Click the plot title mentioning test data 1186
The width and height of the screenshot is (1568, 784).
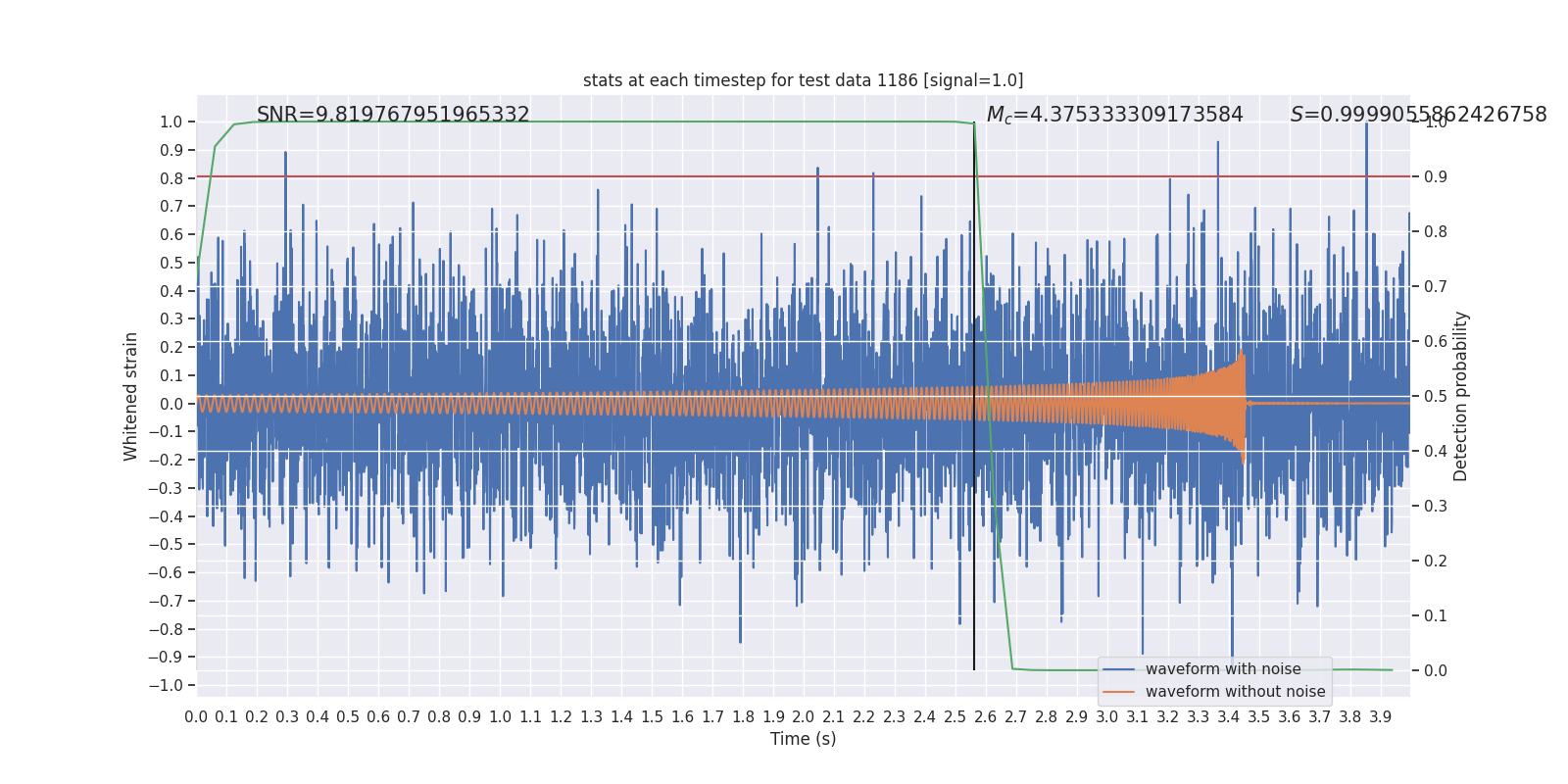pos(803,80)
